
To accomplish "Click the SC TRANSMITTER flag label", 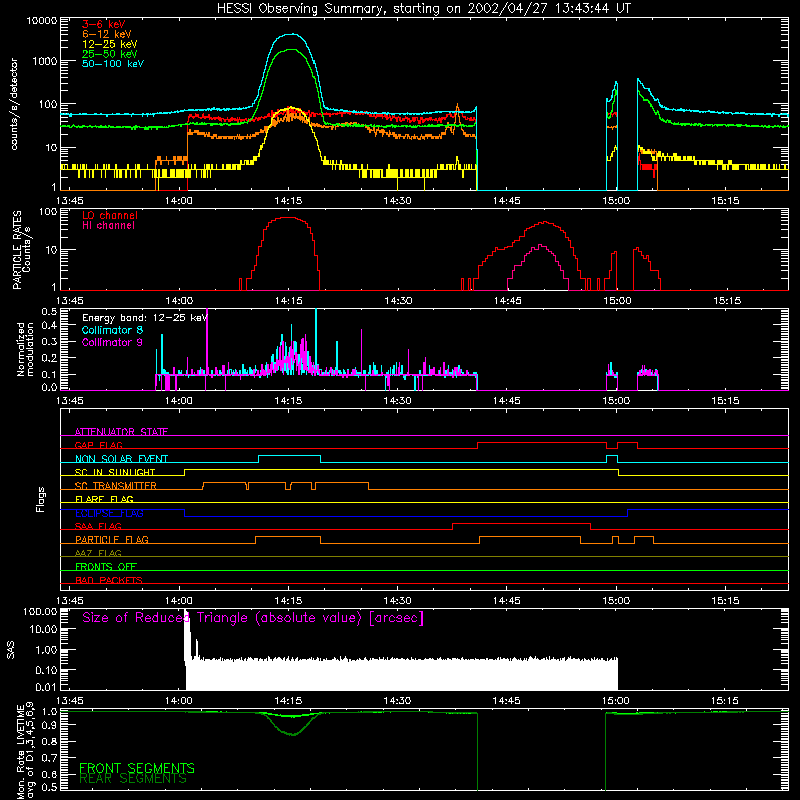I will 116,486.
